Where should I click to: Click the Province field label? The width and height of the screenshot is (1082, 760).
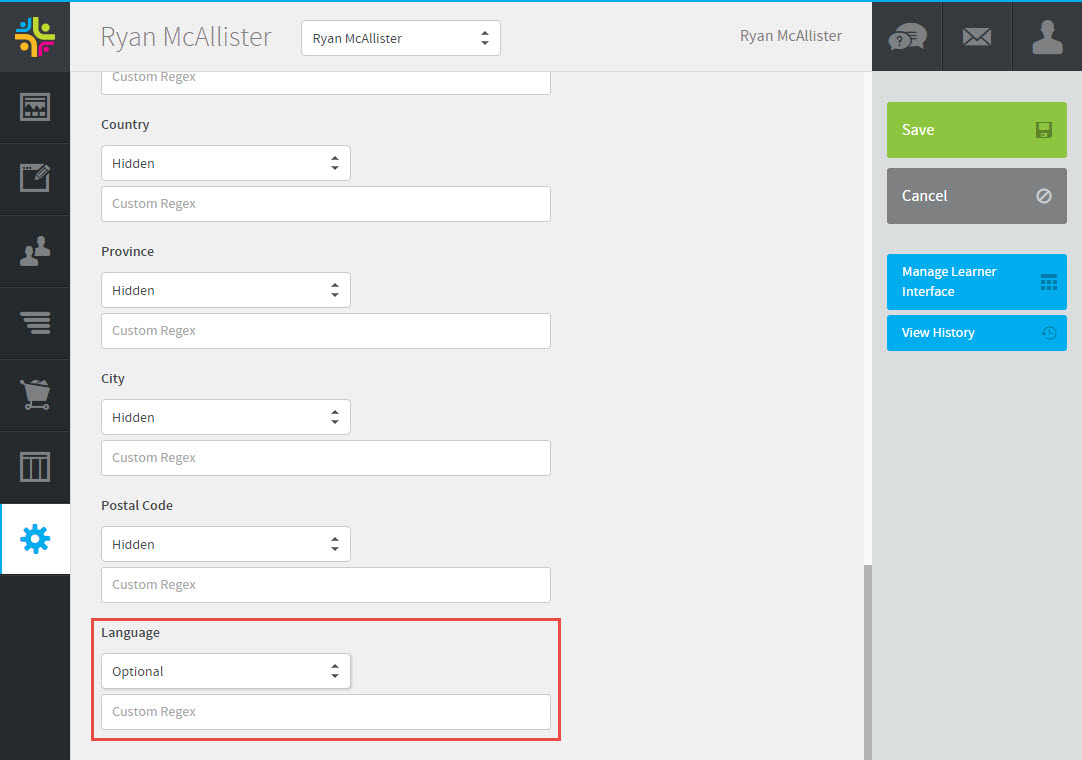(128, 251)
